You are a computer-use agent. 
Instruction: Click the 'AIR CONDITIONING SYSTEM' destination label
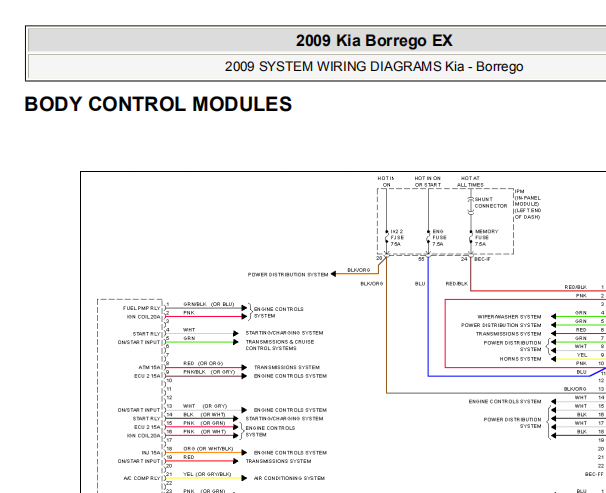(x=289, y=478)
